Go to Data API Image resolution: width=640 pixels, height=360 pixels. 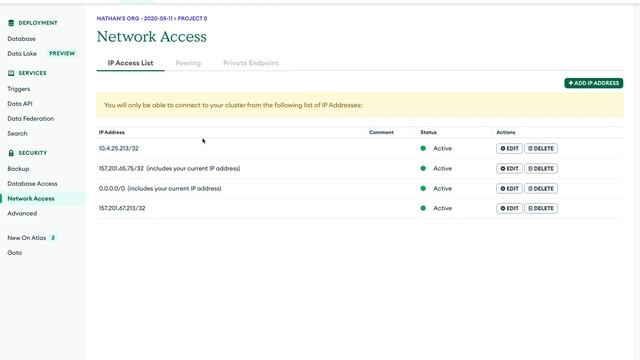pos(20,104)
